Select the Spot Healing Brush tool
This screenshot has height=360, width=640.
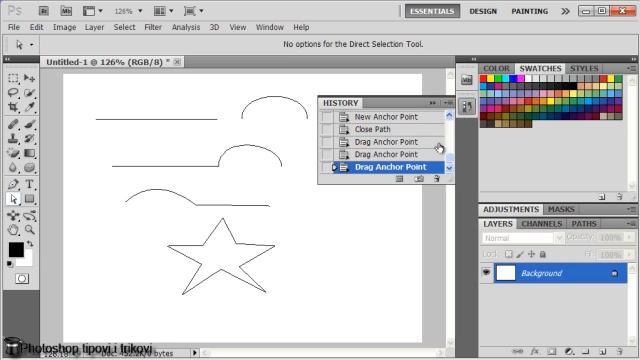[13, 124]
